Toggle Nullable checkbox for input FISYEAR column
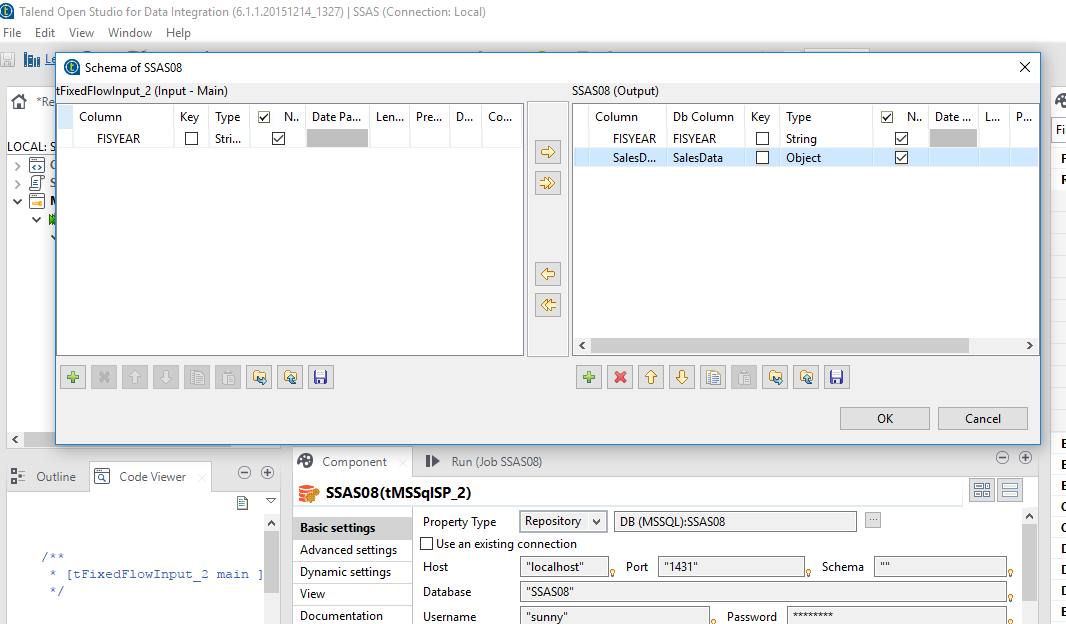 (278, 139)
